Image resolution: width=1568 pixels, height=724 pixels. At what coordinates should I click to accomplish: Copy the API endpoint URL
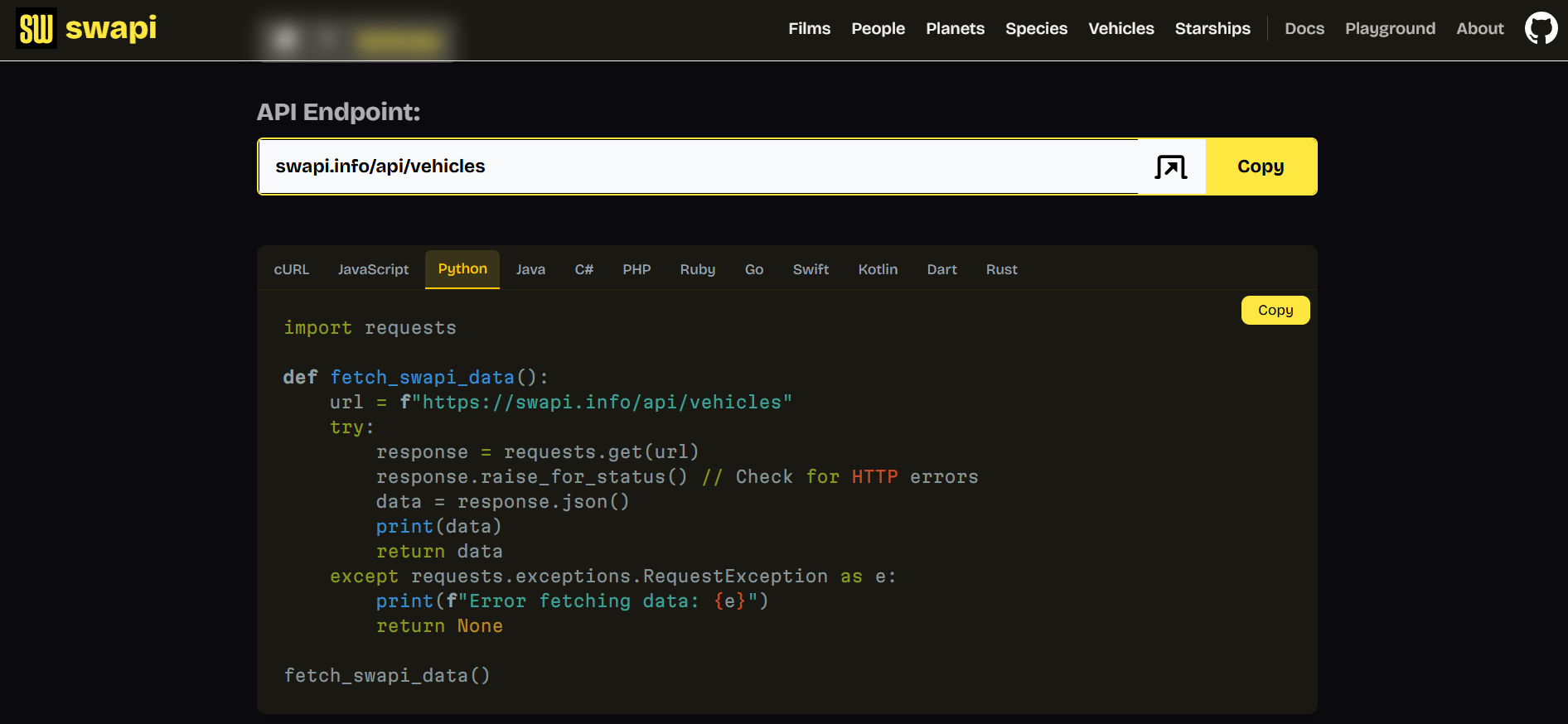(x=1261, y=167)
